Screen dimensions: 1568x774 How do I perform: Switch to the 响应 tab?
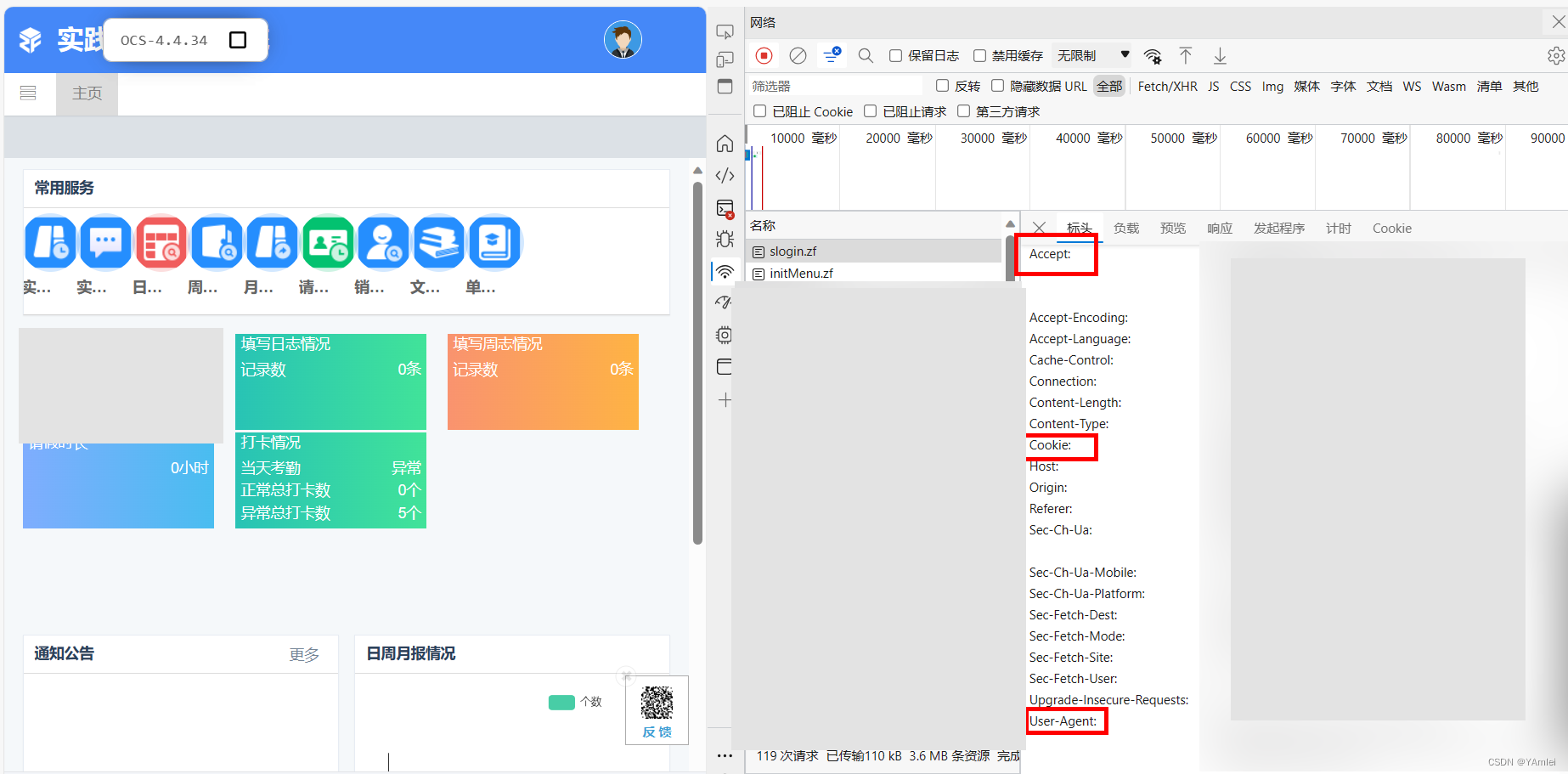click(1220, 229)
